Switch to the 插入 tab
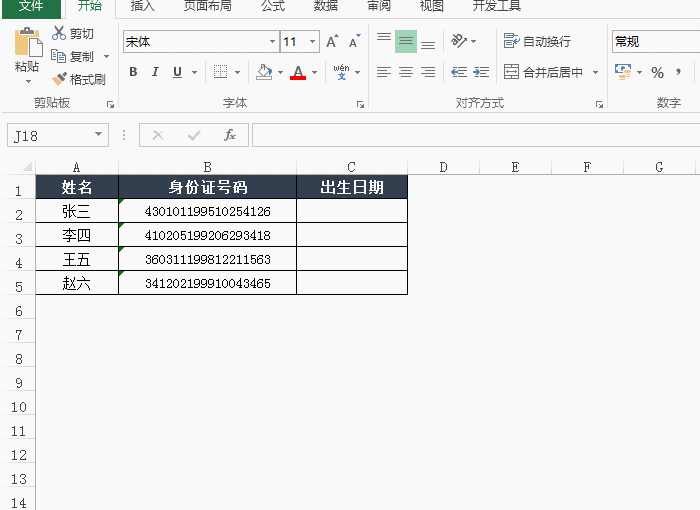This screenshot has width=700, height=510. coord(142,6)
